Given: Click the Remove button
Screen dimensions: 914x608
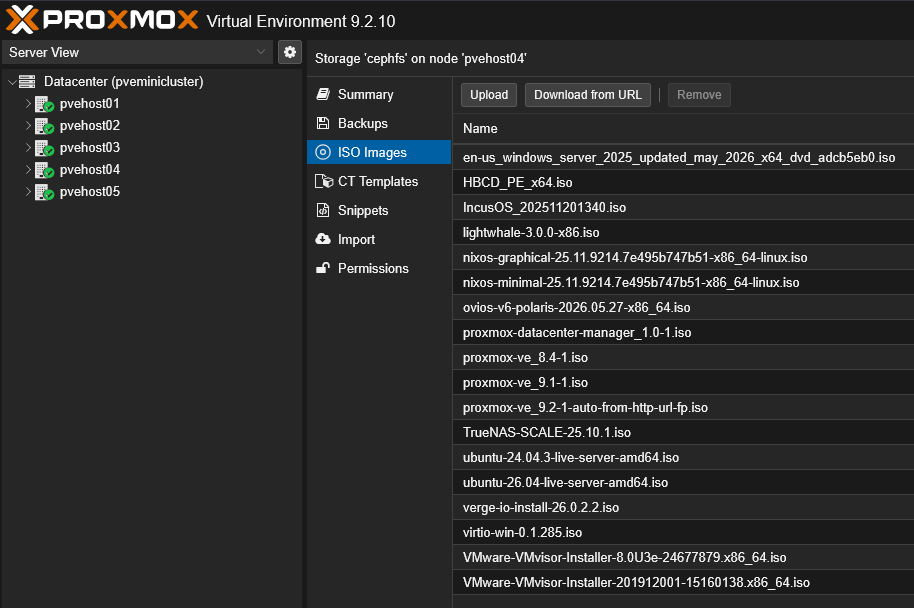Looking at the screenshot, I should (699, 95).
